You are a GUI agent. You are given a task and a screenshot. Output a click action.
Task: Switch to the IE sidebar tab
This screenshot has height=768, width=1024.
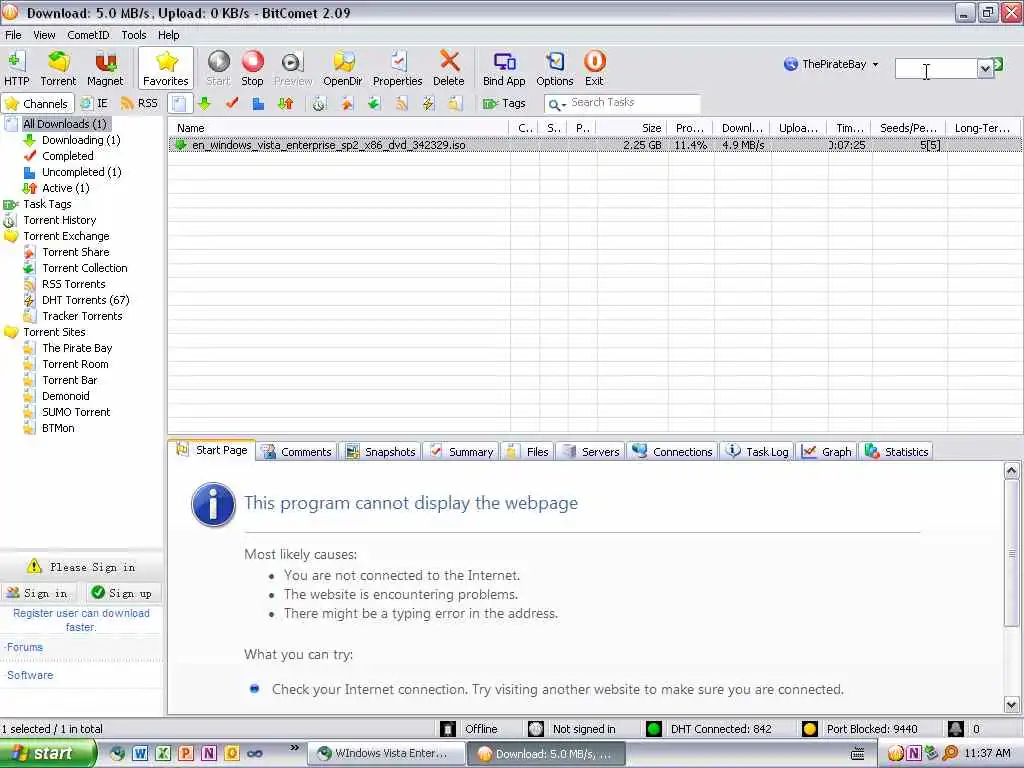pyautogui.click(x=94, y=103)
